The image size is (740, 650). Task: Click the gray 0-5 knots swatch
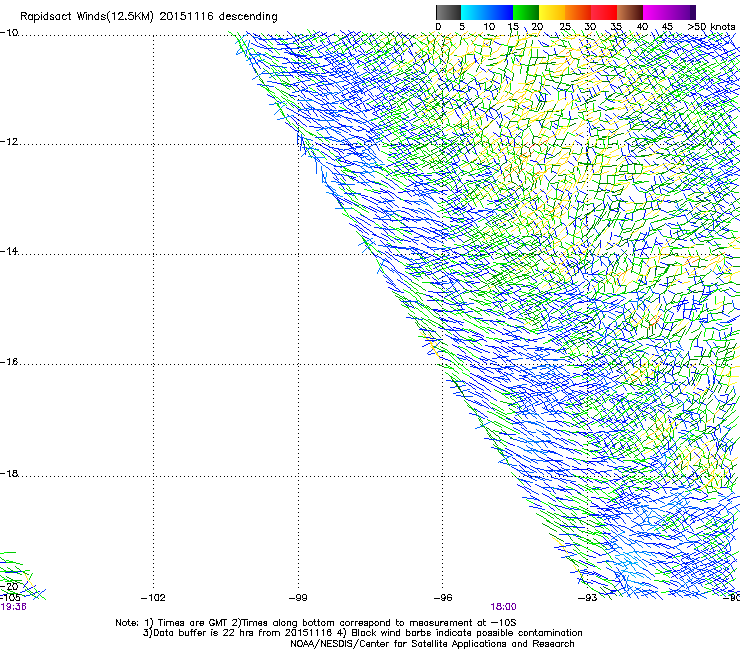tap(448, 12)
